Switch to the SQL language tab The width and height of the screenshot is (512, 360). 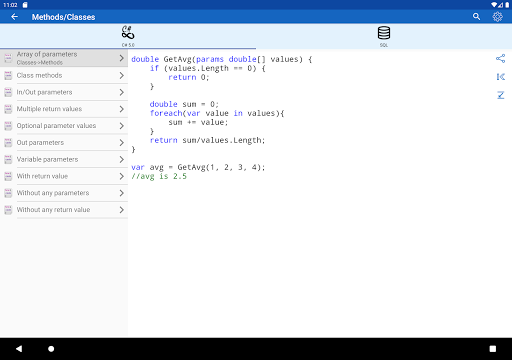pyautogui.click(x=384, y=36)
